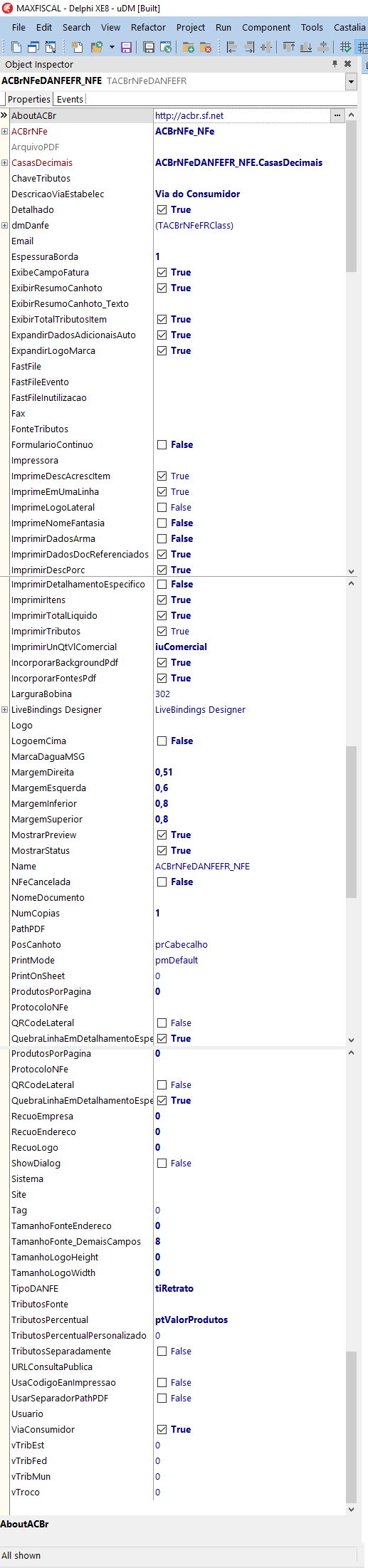Open the Refactor menu

148,27
